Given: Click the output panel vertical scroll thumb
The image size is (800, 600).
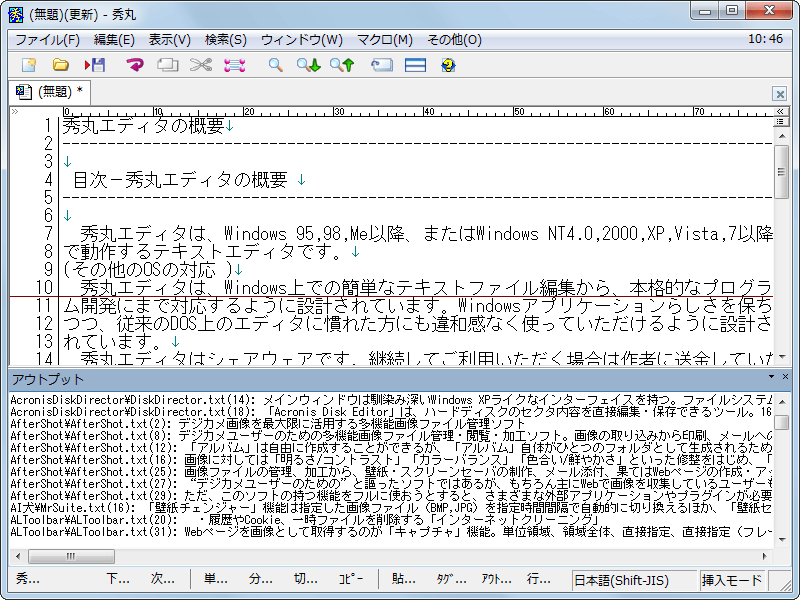Looking at the screenshot, I should pyautogui.click(x=782, y=422).
